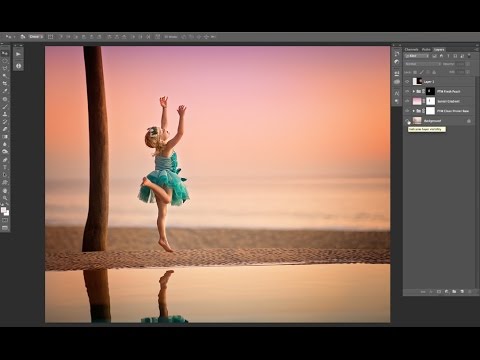The width and height of the screenshot is (480, 360).
Task: Select the Layers tab
Action: (439, 49)
